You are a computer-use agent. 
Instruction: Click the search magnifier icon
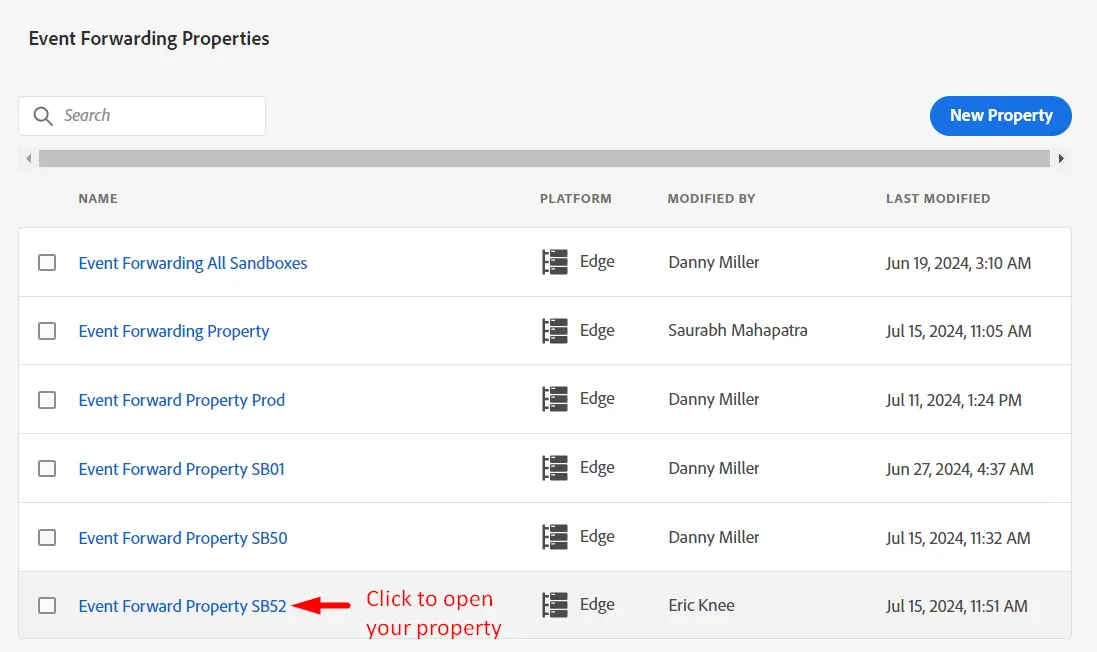point(43,116)
